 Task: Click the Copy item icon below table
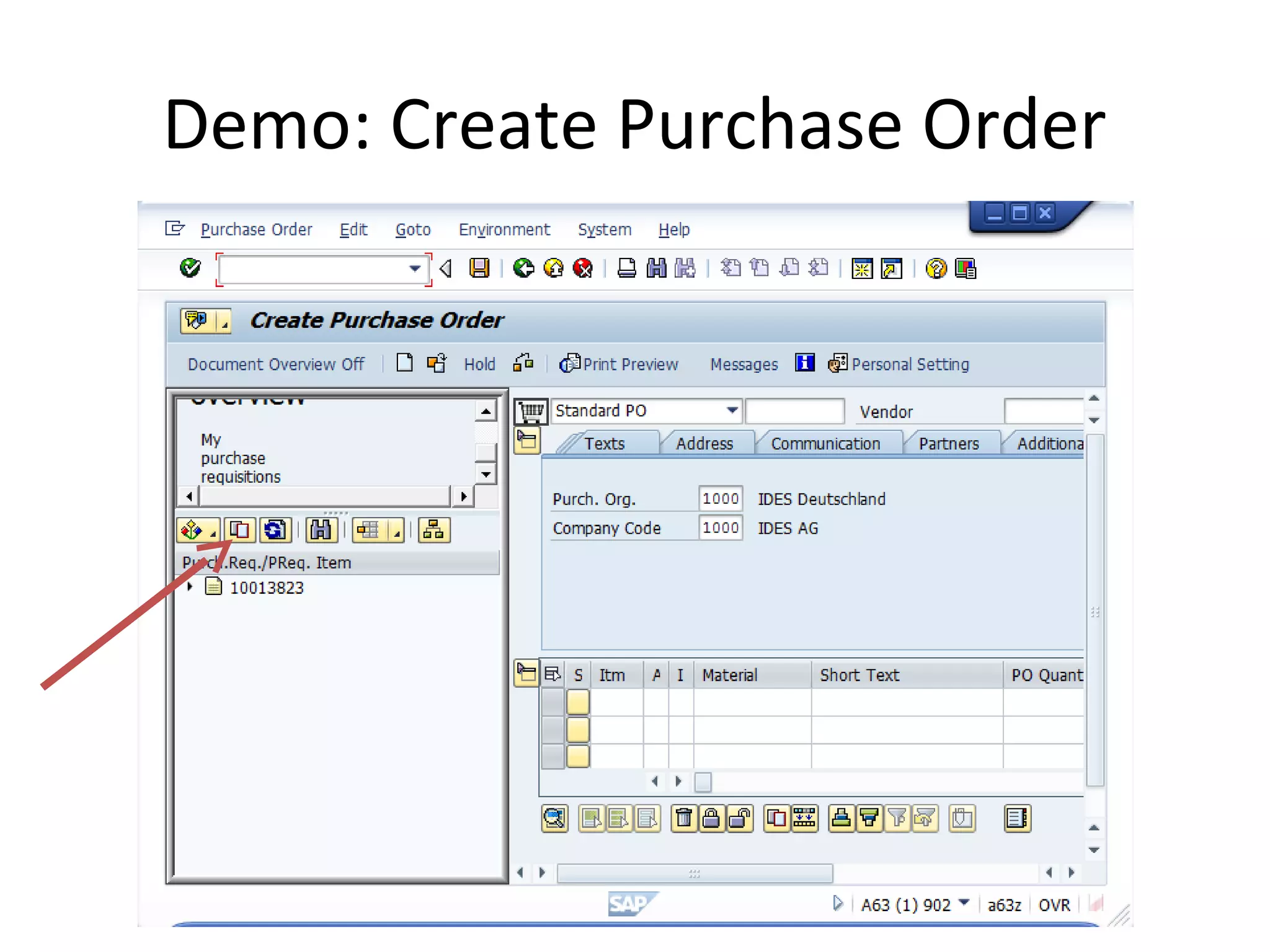coord(776,819)
